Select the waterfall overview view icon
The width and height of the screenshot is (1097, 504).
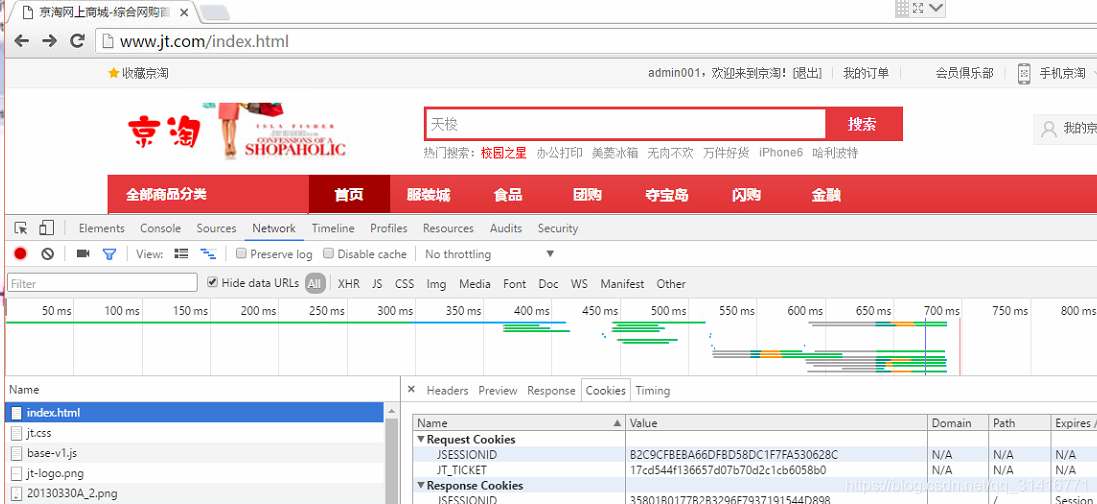(x=208, y=253)
